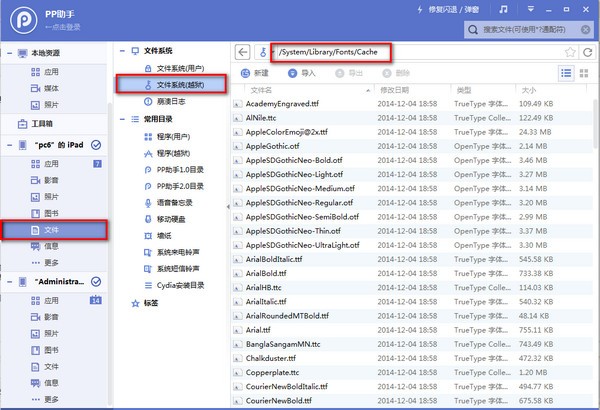
Task: Select list view mode icon
Action: tap(566, 73)
